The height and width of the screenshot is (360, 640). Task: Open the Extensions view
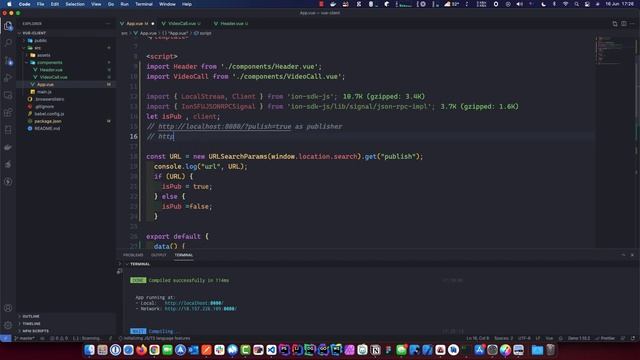(x=8, y=112)
